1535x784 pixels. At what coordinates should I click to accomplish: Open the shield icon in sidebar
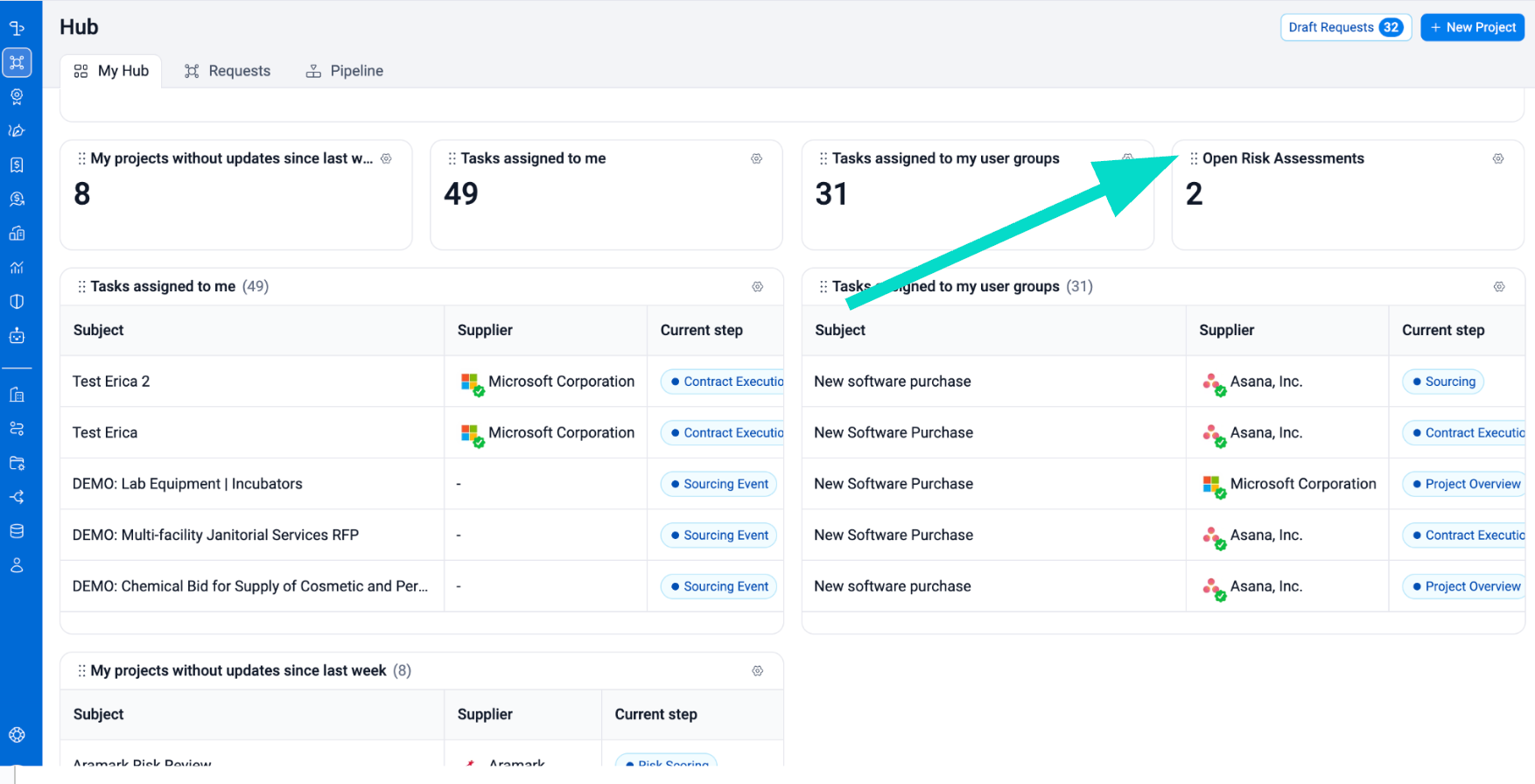pyautogui.click(x=17, y=302)
